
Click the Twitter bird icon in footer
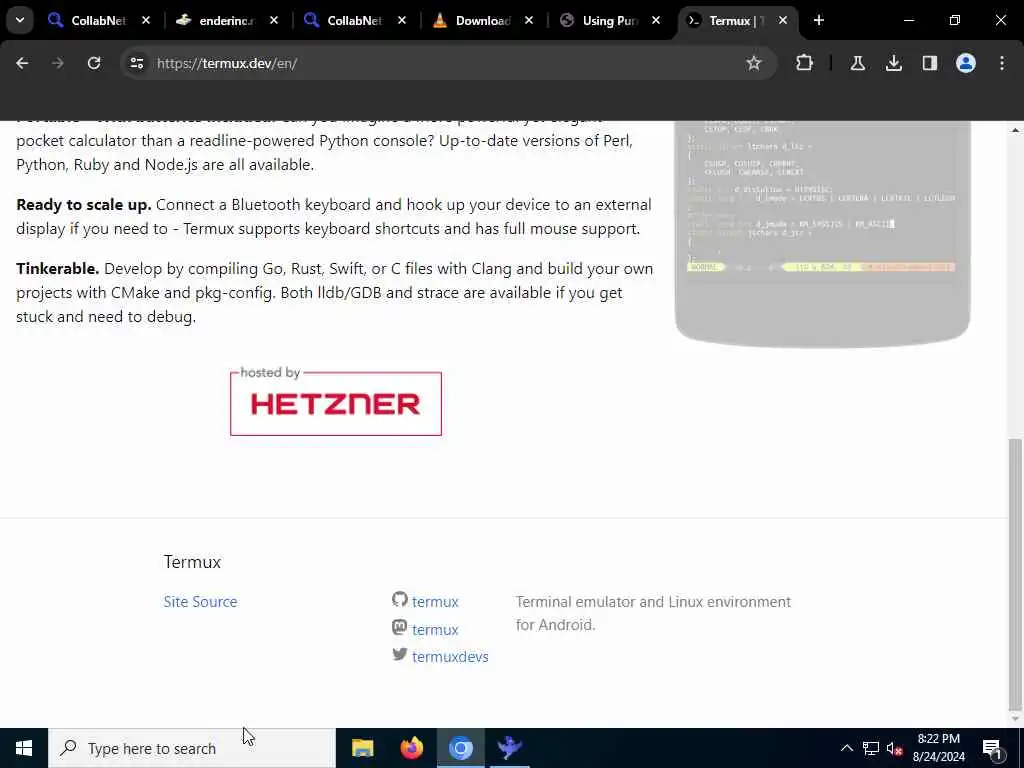400,654
